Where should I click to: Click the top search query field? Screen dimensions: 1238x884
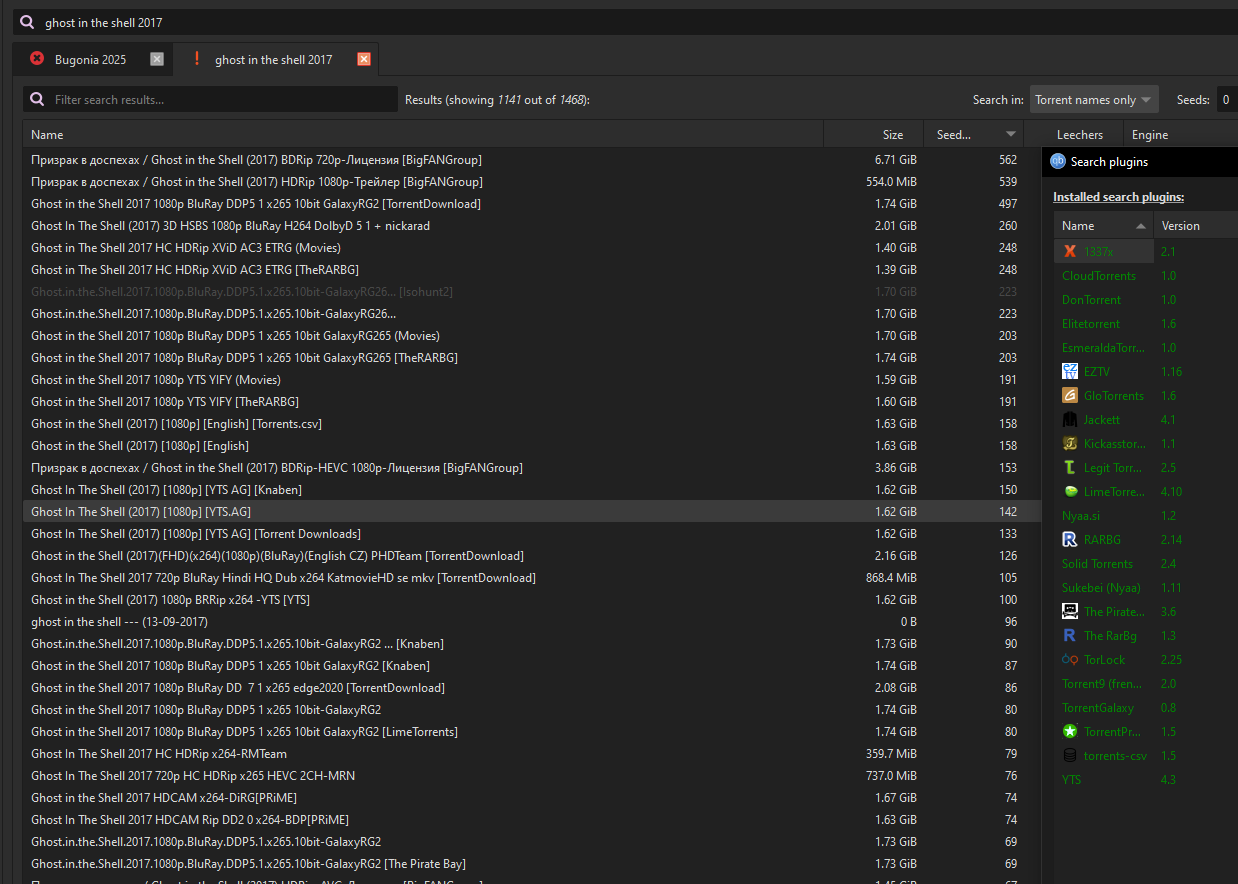pyautogui.click(x=624, y=22)
